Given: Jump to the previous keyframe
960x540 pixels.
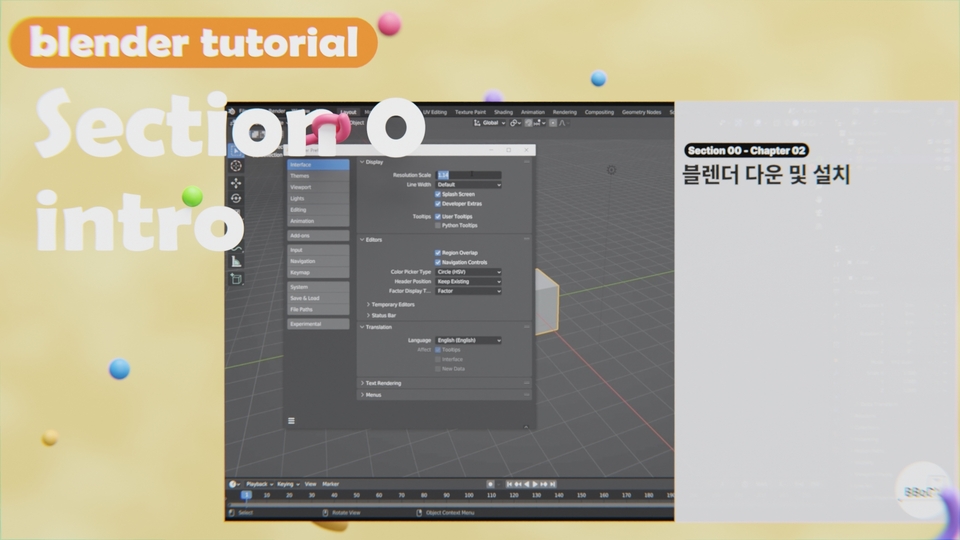Looking at the screenshot, I should tap(518, 484).
